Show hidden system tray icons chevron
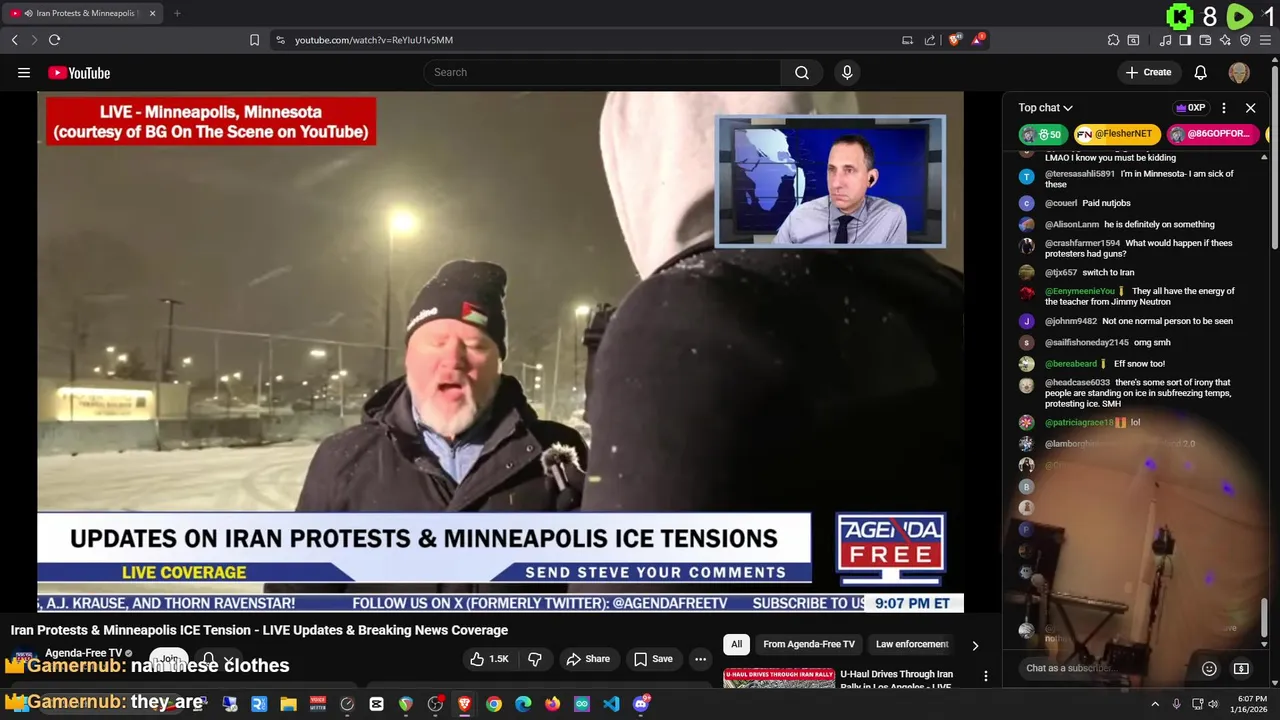This screenshot has width=1280, height=720. [1155, 704]
